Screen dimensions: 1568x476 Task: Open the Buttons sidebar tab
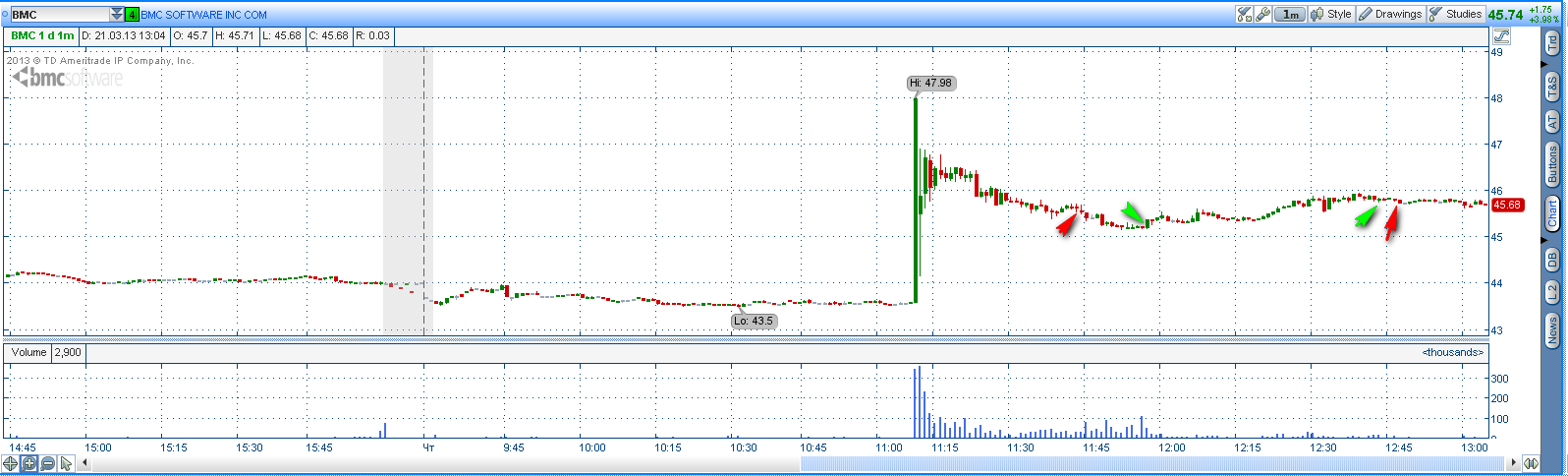point(1552,164)
